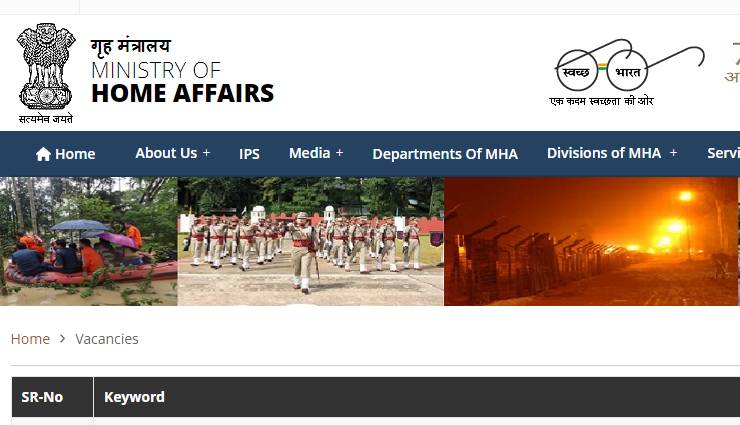Click the flood rescue boat banner image

89,241
